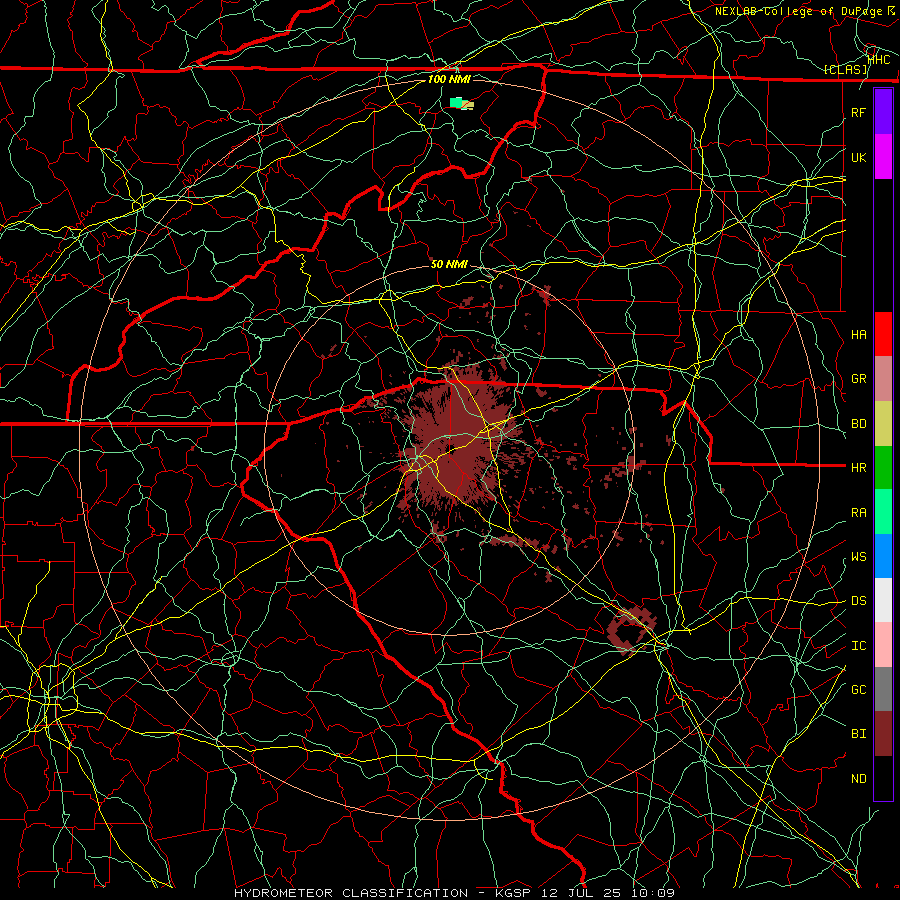The height and width of the screenshot is (900, 900).
Task: Select the HR legend label
Action: tap(858, 468)
